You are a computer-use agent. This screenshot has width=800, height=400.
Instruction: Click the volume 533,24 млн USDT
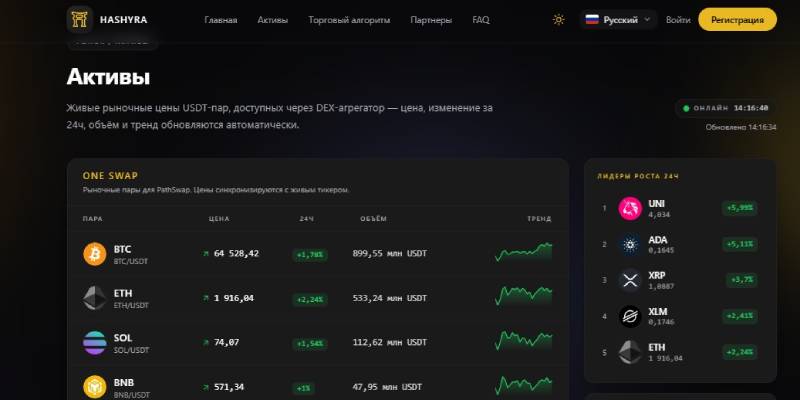390,298
